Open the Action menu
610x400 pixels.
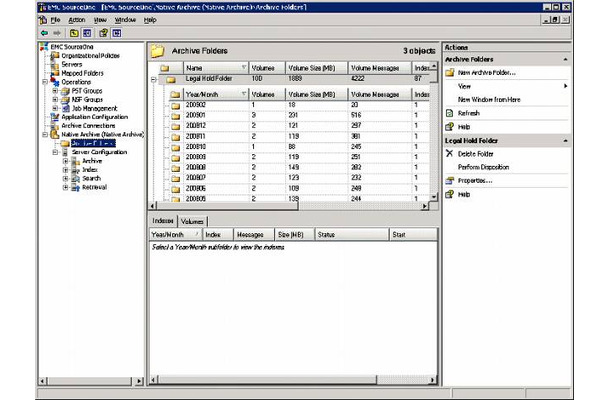pos(77,20)
